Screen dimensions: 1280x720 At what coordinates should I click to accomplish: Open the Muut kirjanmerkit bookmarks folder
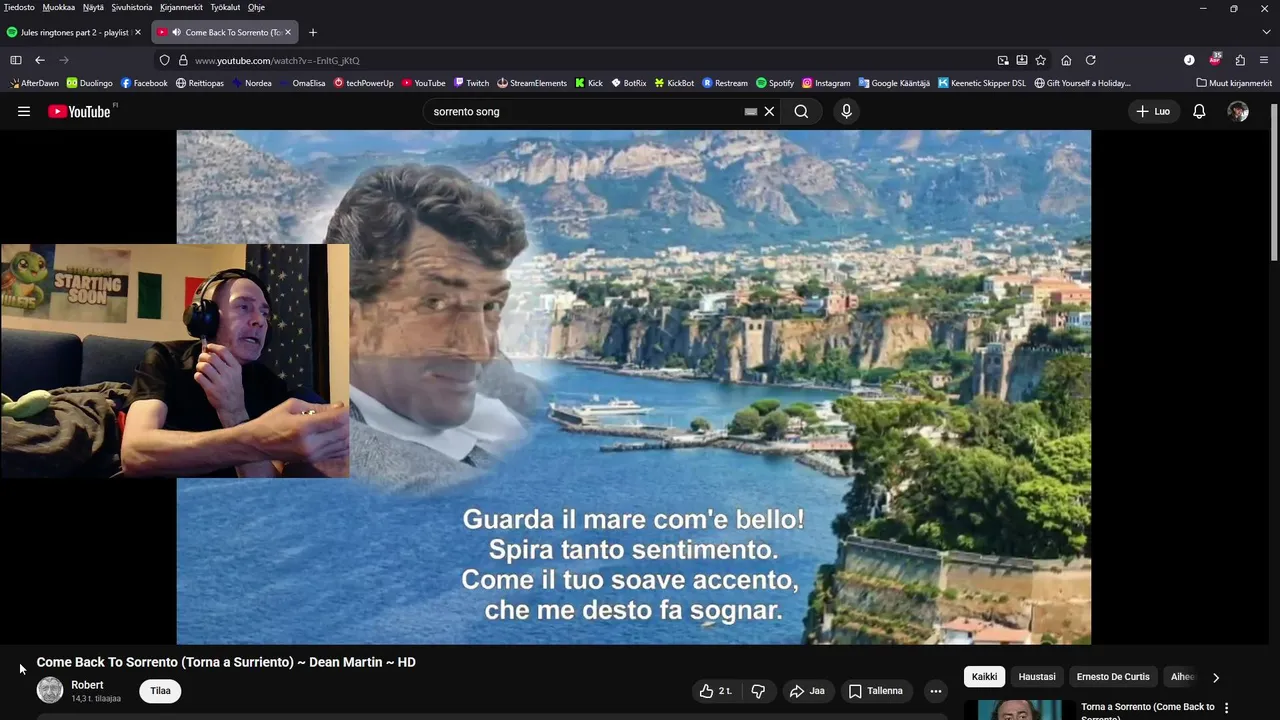pyautogui.click(x=1234, y=83)
